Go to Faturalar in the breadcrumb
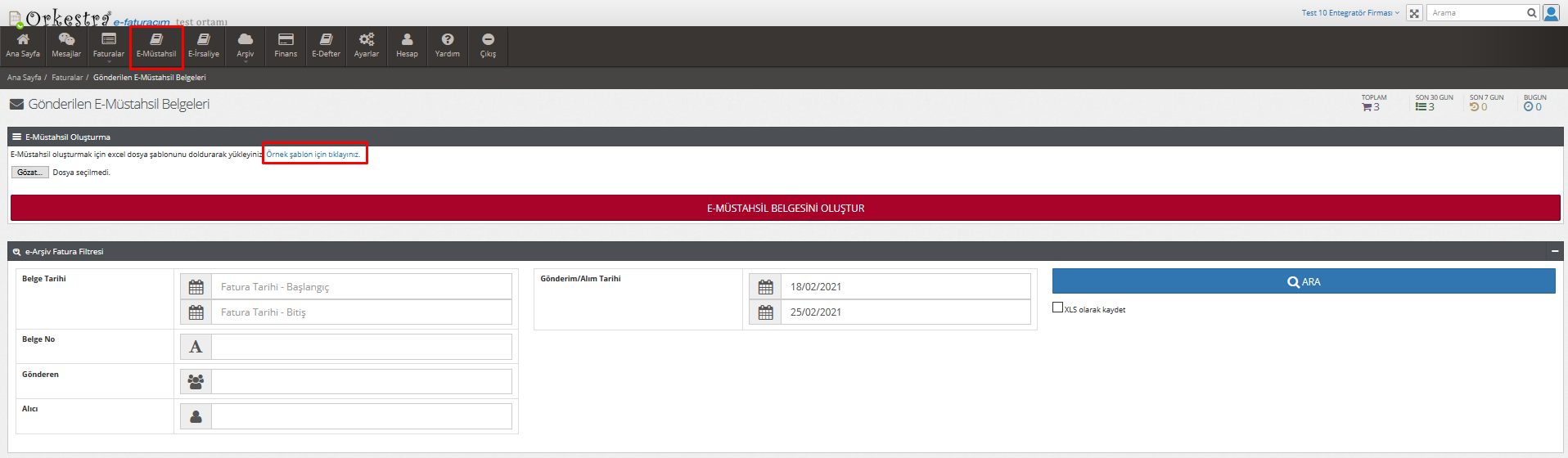The height and width of the screenshot is (458, 1568). pos(67,78)
